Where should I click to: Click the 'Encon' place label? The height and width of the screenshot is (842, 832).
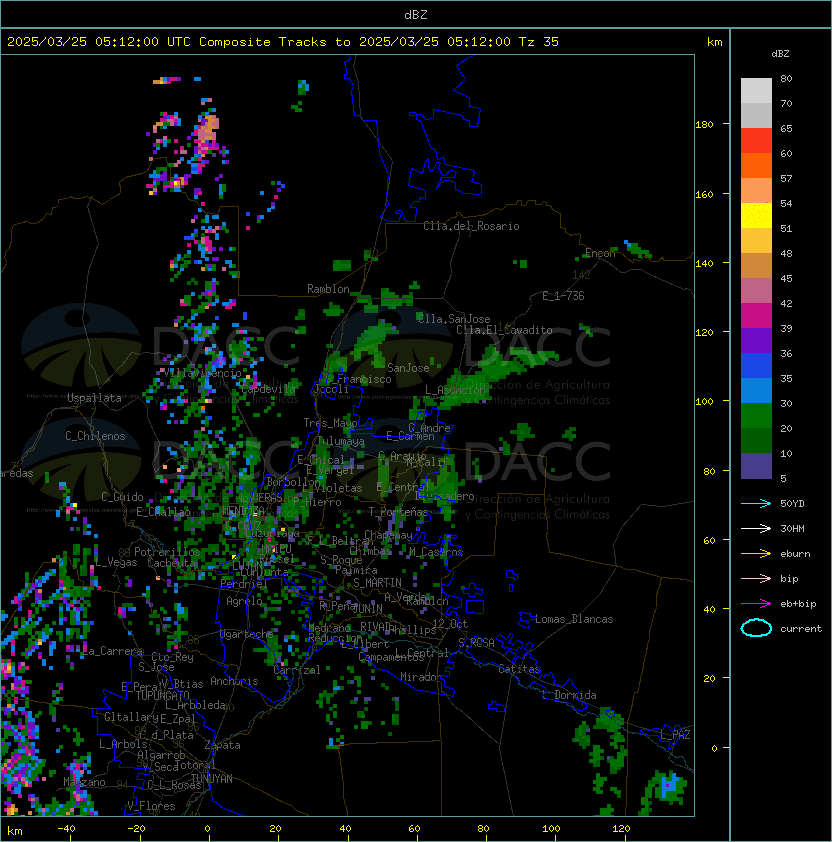600,253
